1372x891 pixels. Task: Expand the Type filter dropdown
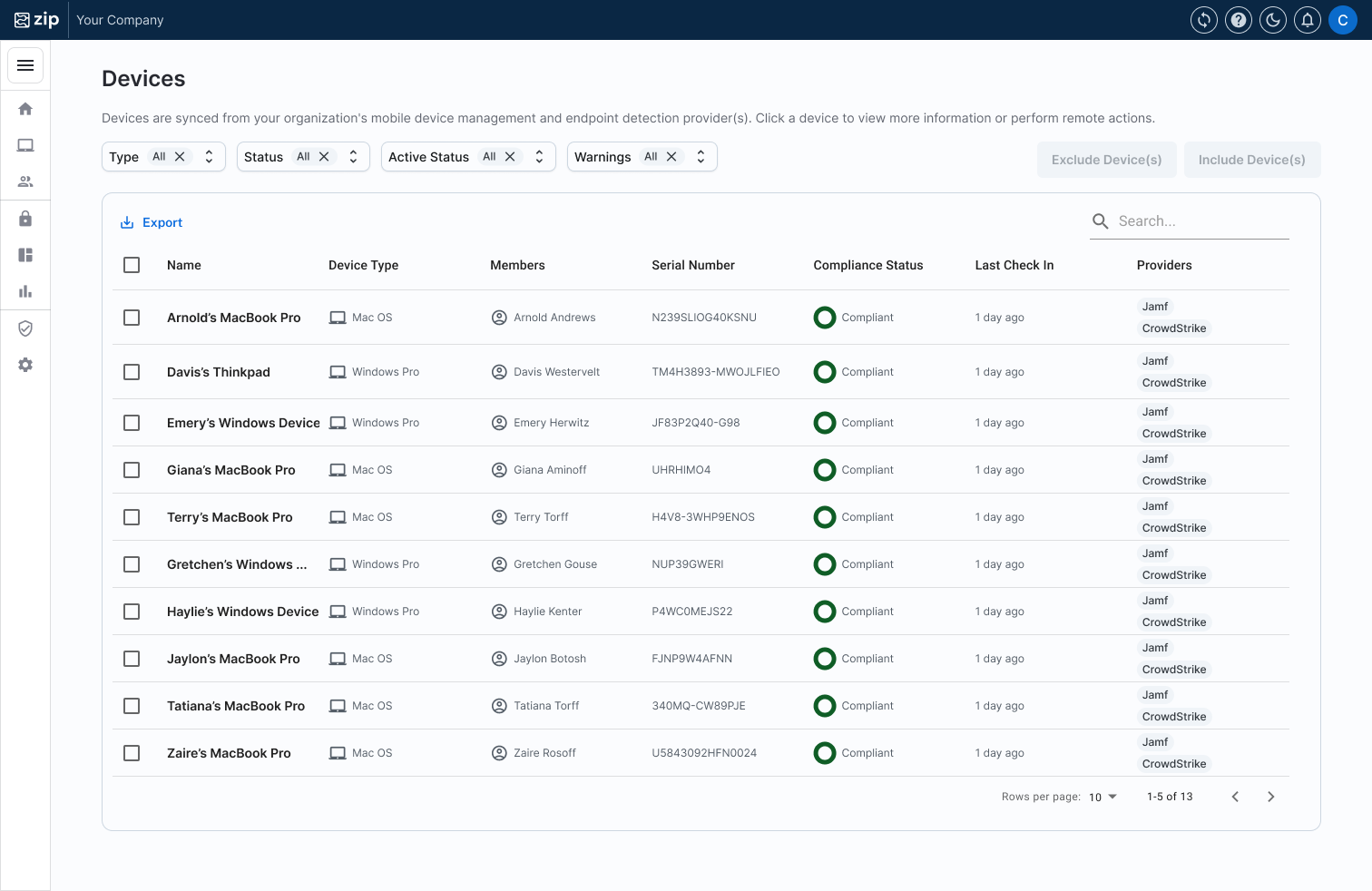pyautogui.click(x=209, y=157)
